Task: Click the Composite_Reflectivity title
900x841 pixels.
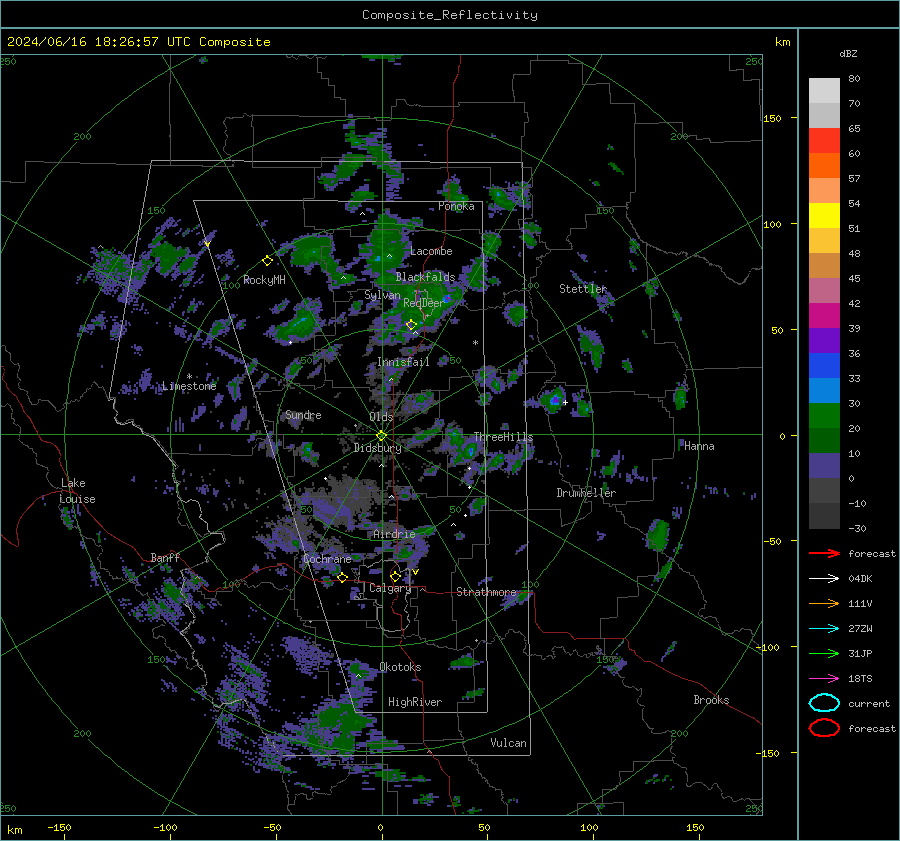Action: coord(449,15)
